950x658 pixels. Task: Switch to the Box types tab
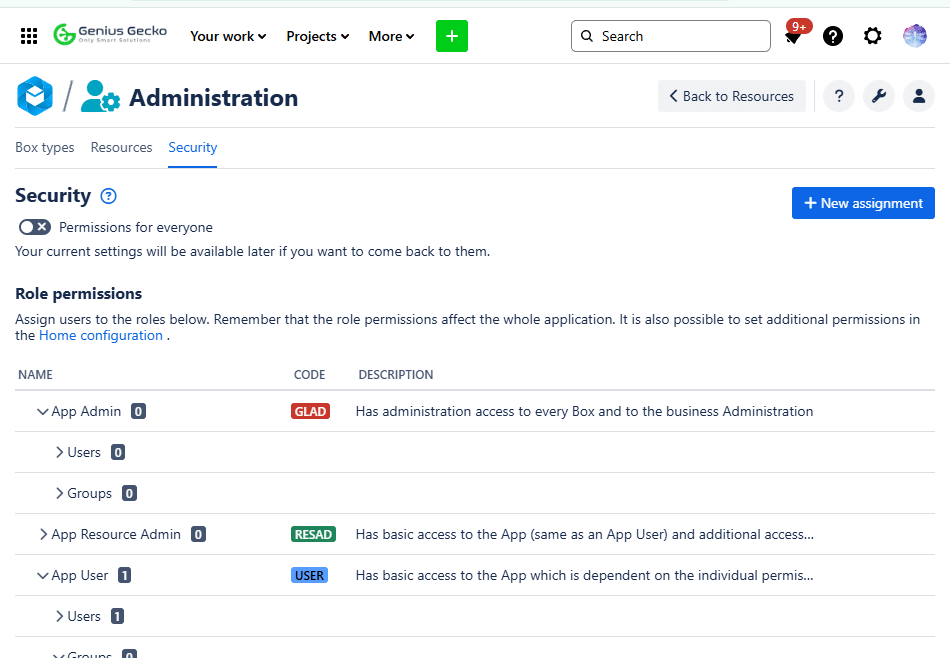click(45, 147)
